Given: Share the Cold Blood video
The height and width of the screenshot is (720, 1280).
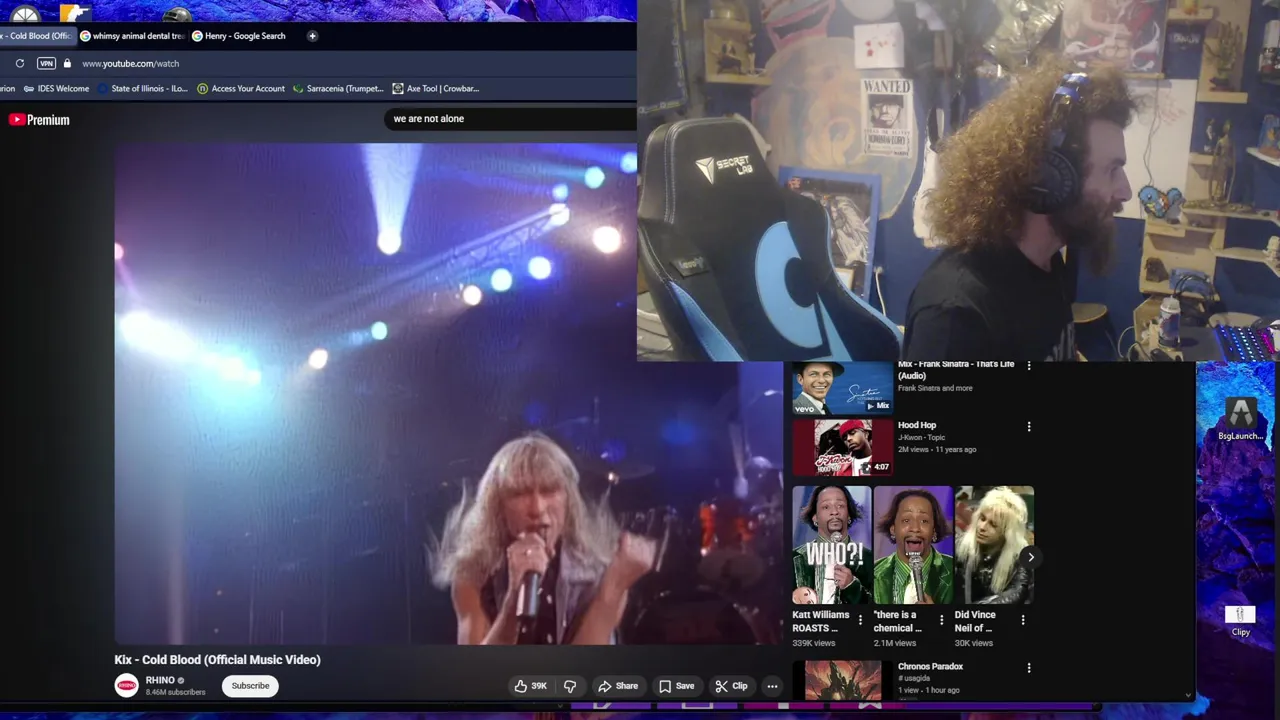Looking at the screenshot, I should click(617, 686).
